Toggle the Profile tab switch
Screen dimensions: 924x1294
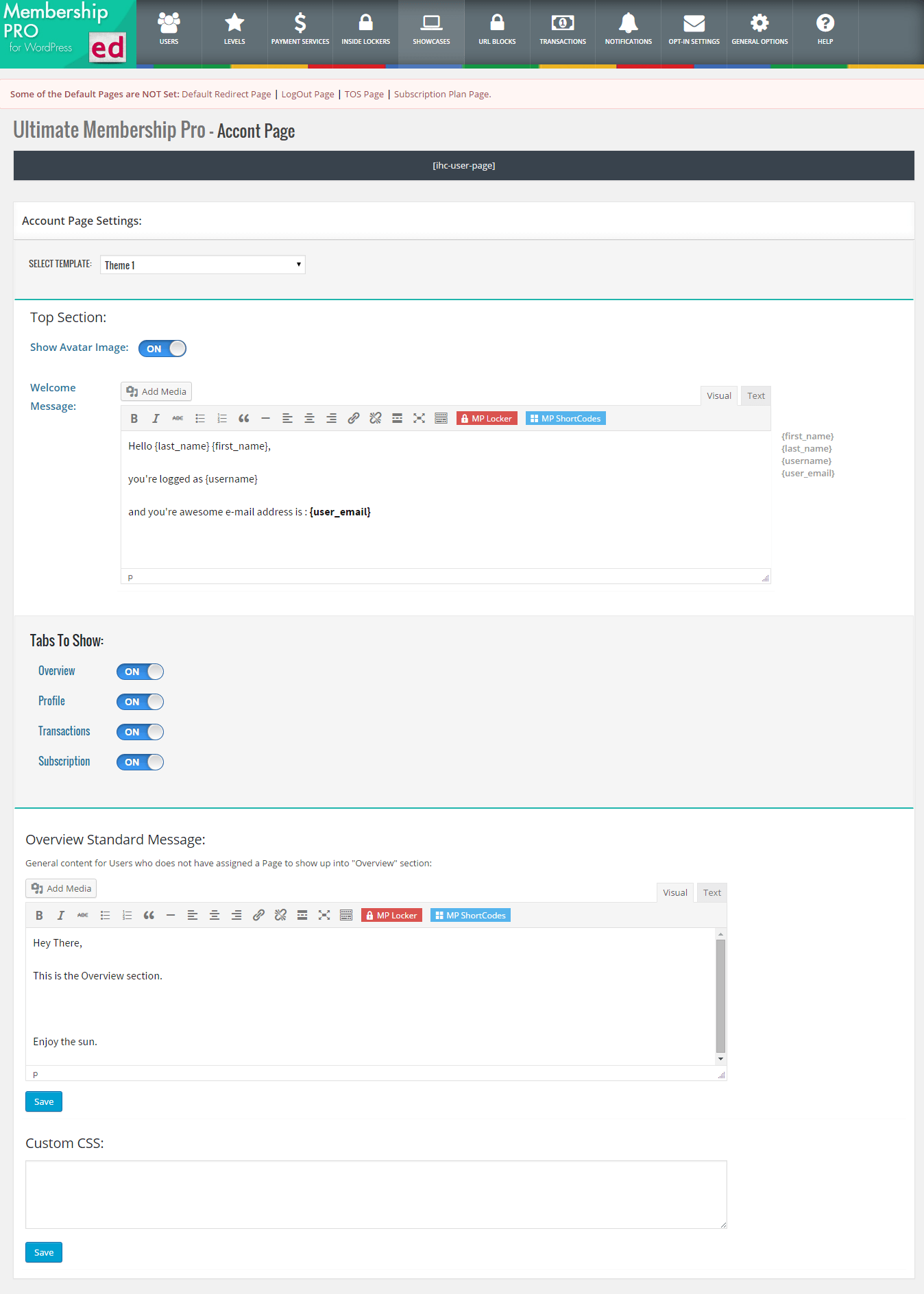coord(140,702)
